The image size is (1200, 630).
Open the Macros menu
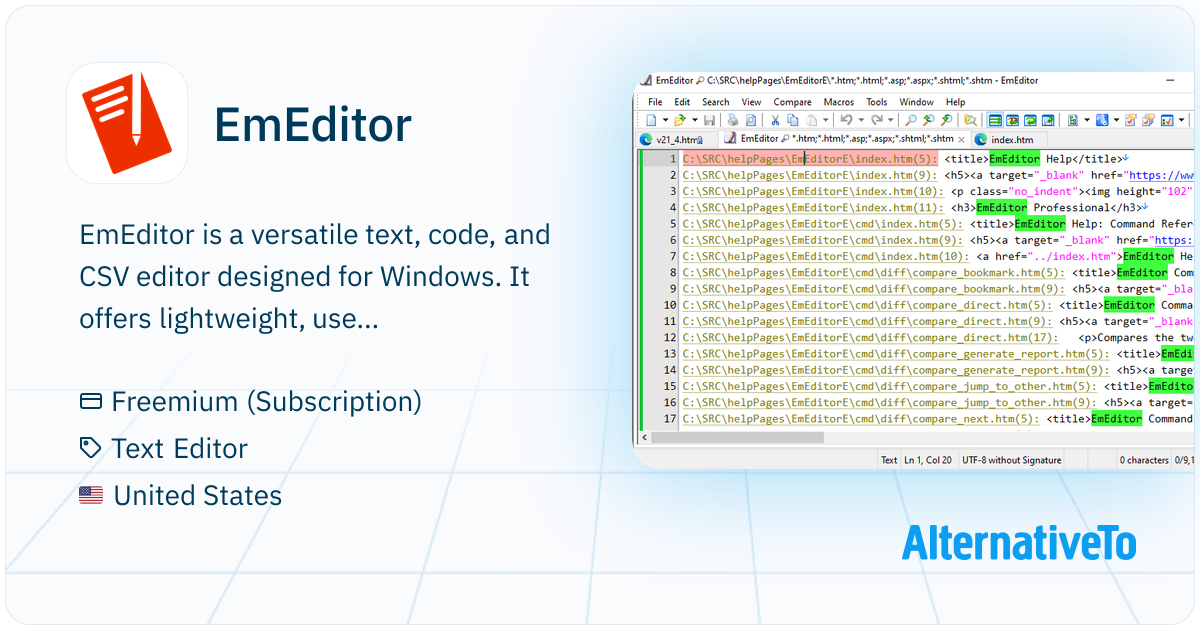tap(839, 102)
